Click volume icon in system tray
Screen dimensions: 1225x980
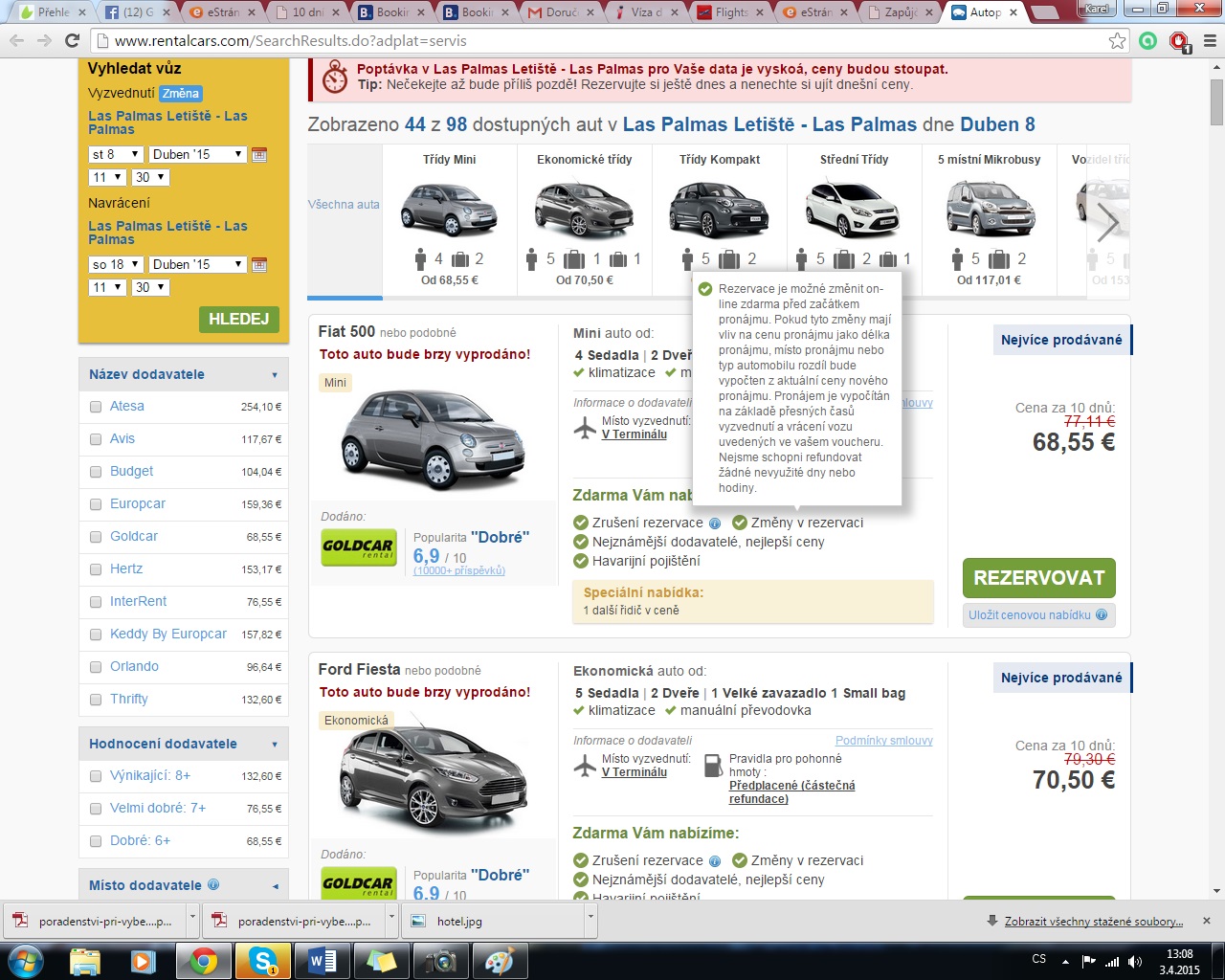[1135, 962]
